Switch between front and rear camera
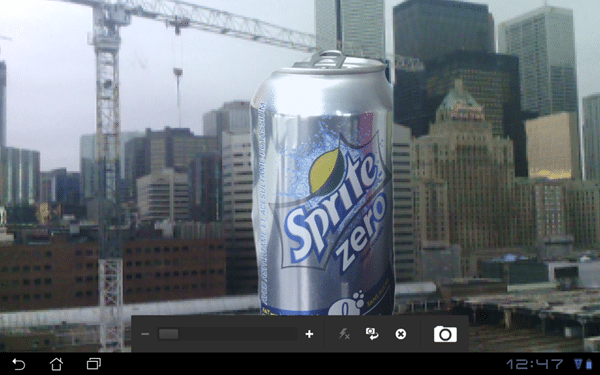 [372, 334]
